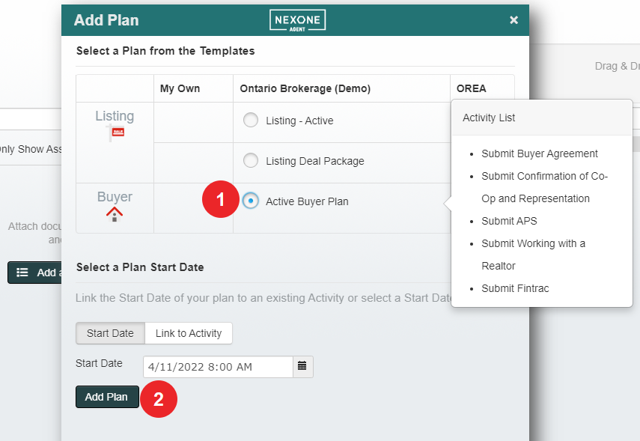The width and height of the screenshot is (640, 441).
Task: Click the Start Date text field
Action: point(217,366)
